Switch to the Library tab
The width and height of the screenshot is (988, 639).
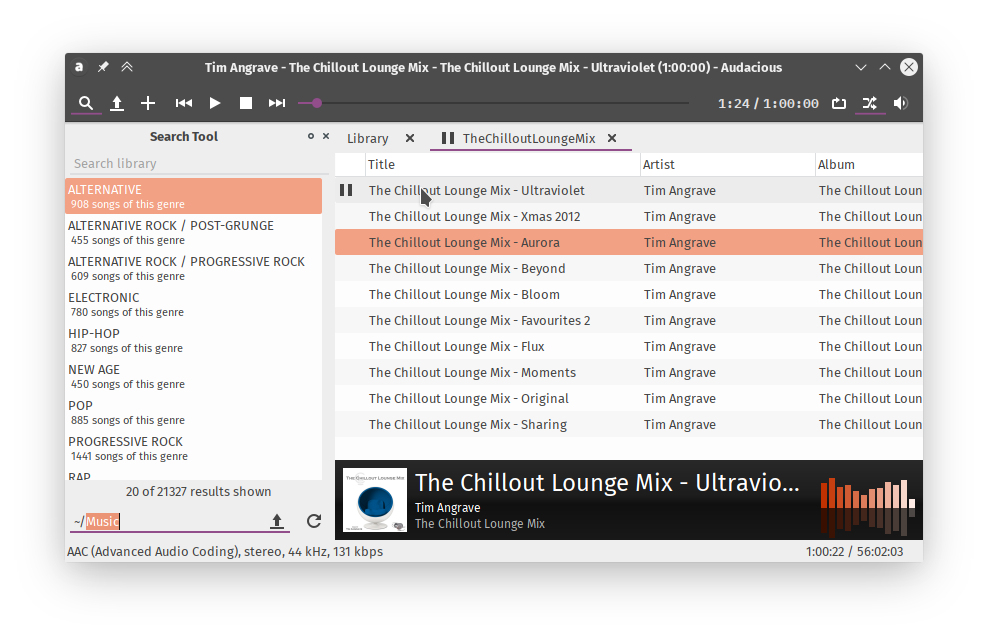[367, 139]
